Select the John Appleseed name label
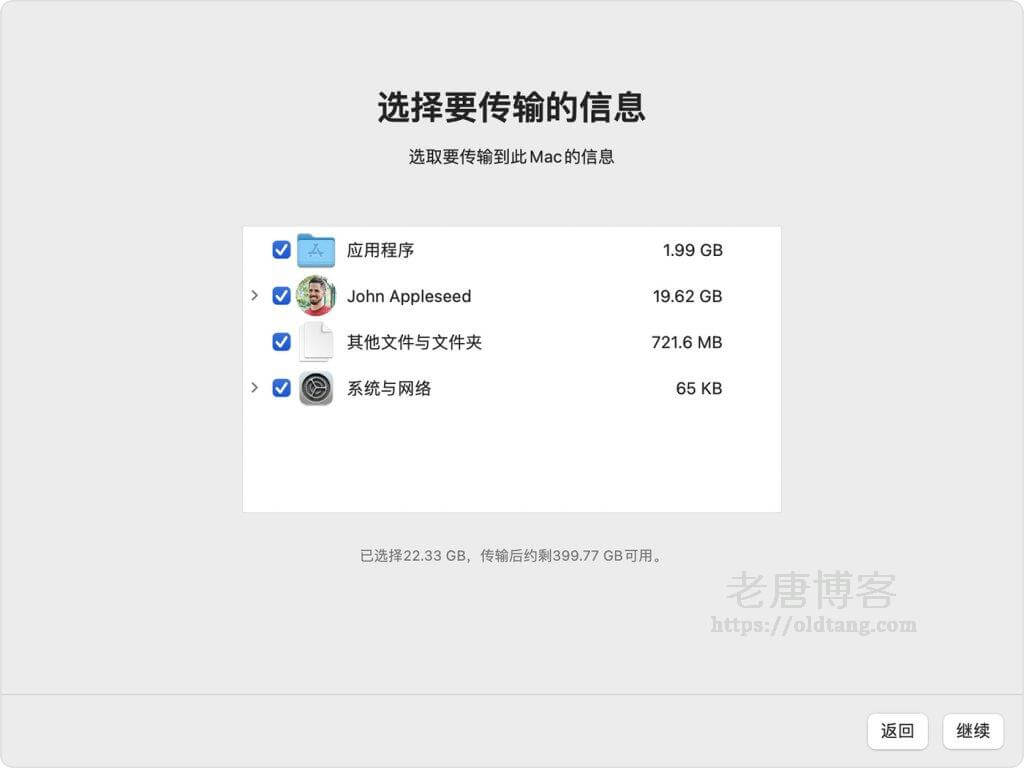 pyautogui.click(x=409, y=296)
